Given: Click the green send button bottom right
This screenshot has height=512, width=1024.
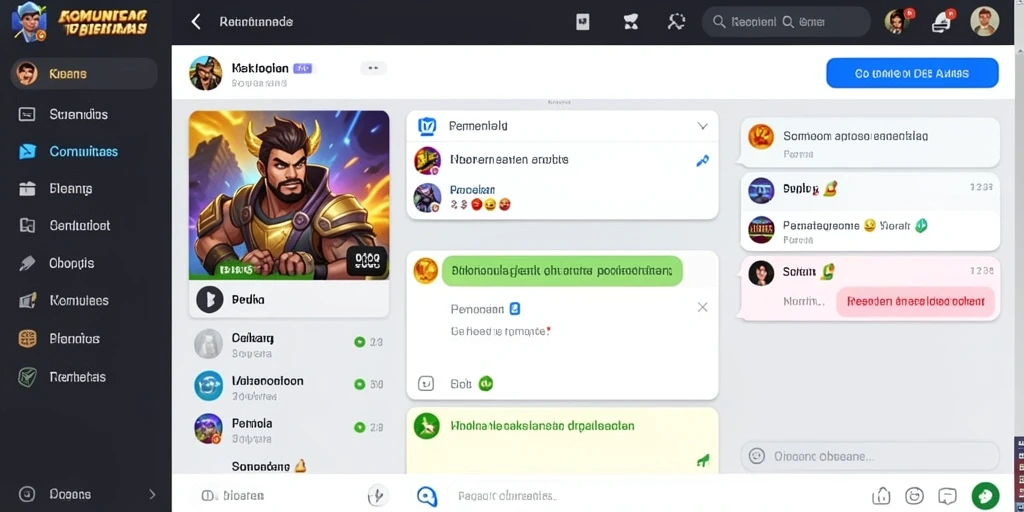Looking at the screenshot, I should point(985,496).
